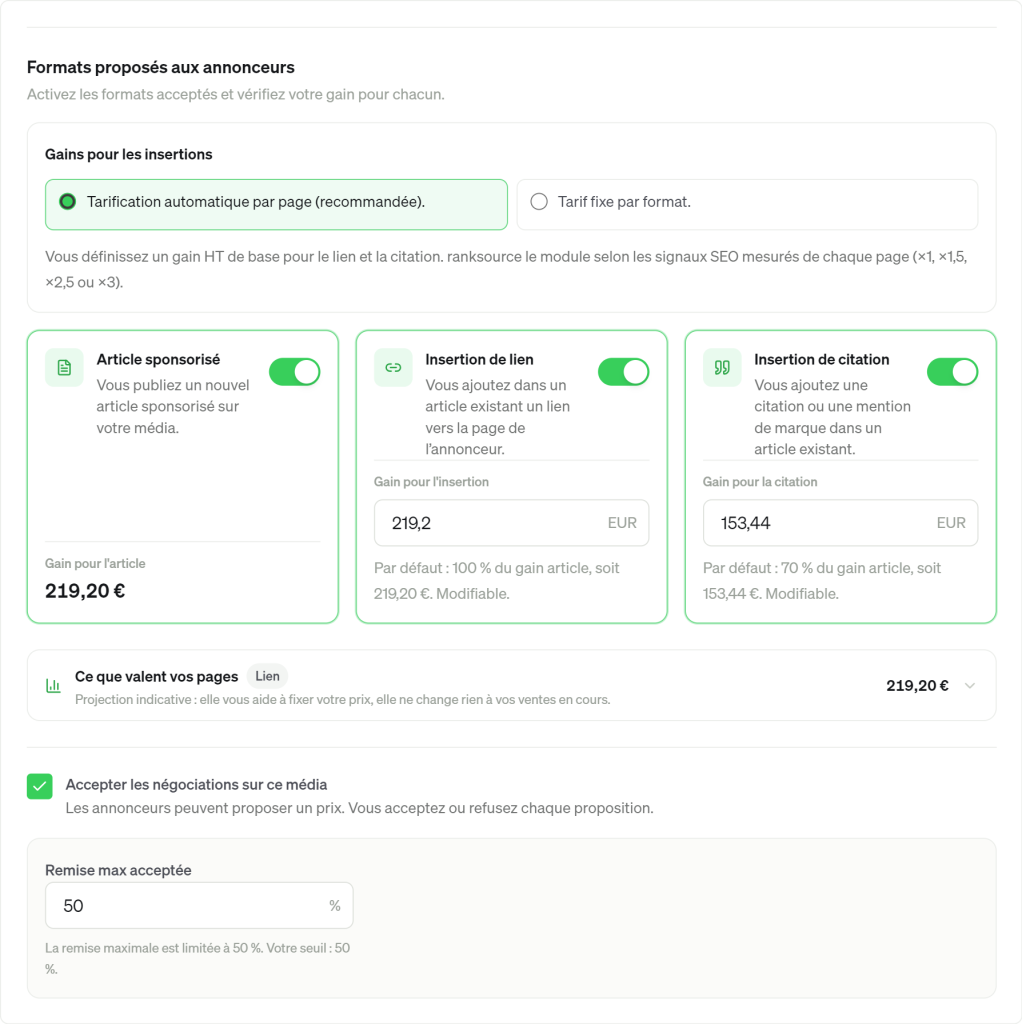Expand the Ce que valent vos pages chevron

pos(970,686)
